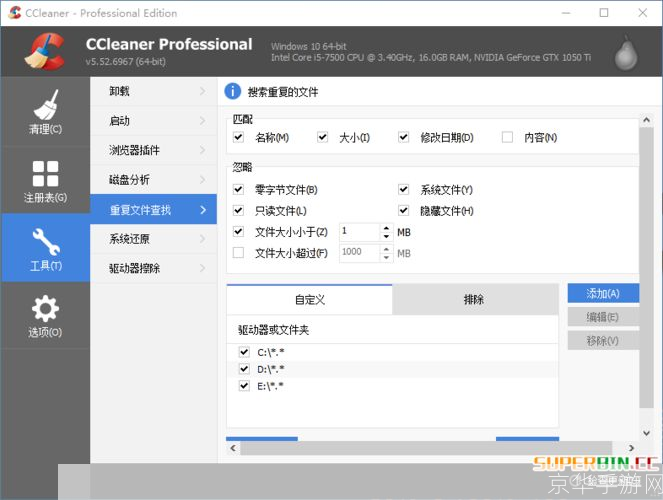Open the 启动 tool page
The width and height of the screenshot is (663, 500).
[x=153, y=121]
